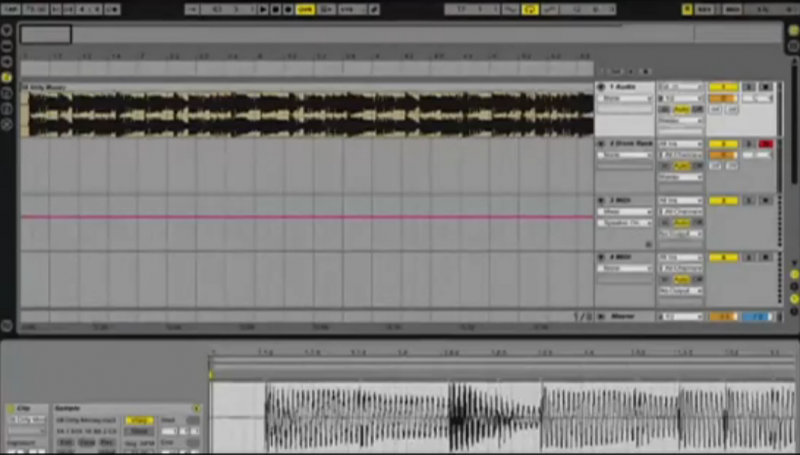Screen dimensions: 800x455
Task: Show or hide the browser with top sidebar icon
Action: [7, 31]
